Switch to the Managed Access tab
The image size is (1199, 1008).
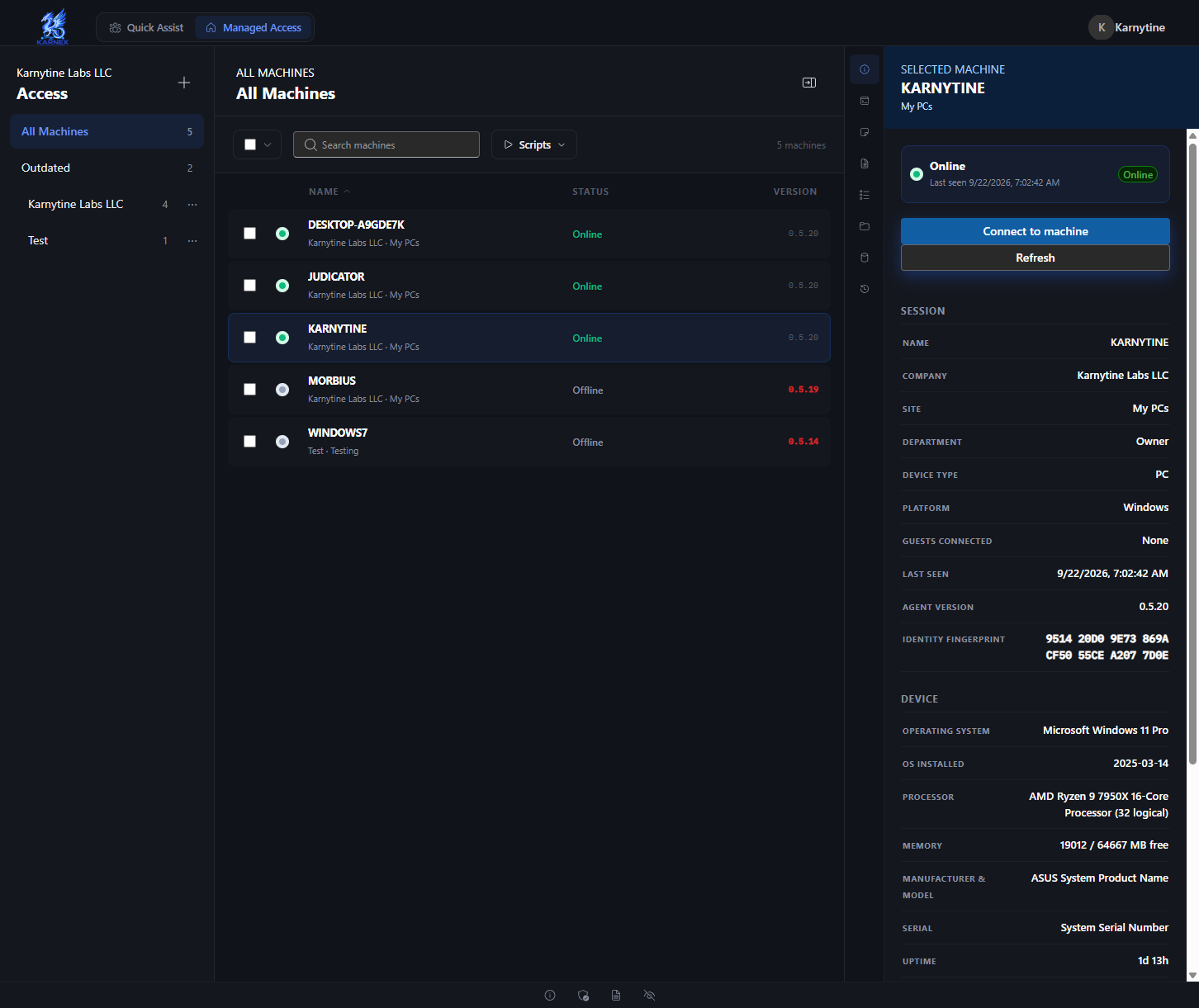click(254, 27)
